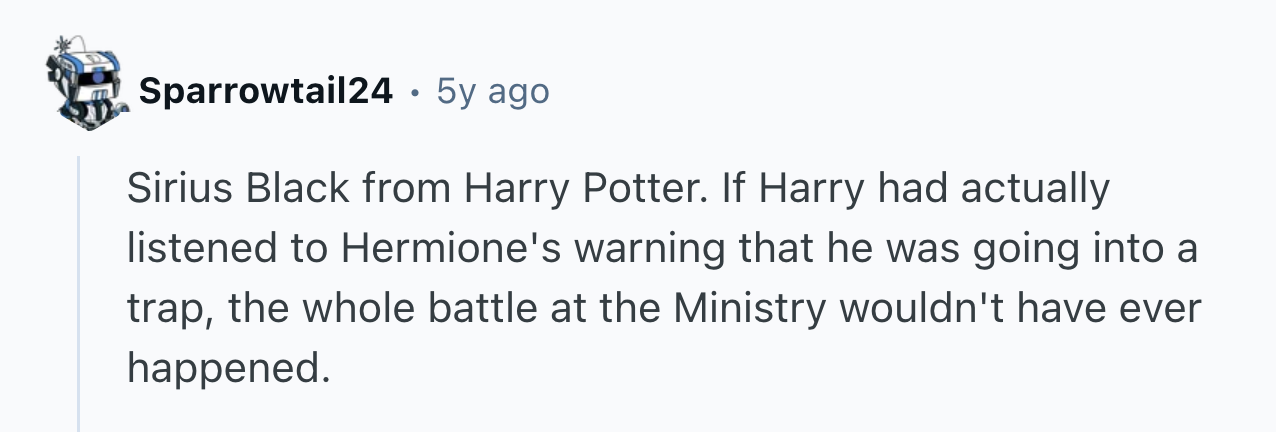Click the word "whole" in the comment

[x=357, y=310]
